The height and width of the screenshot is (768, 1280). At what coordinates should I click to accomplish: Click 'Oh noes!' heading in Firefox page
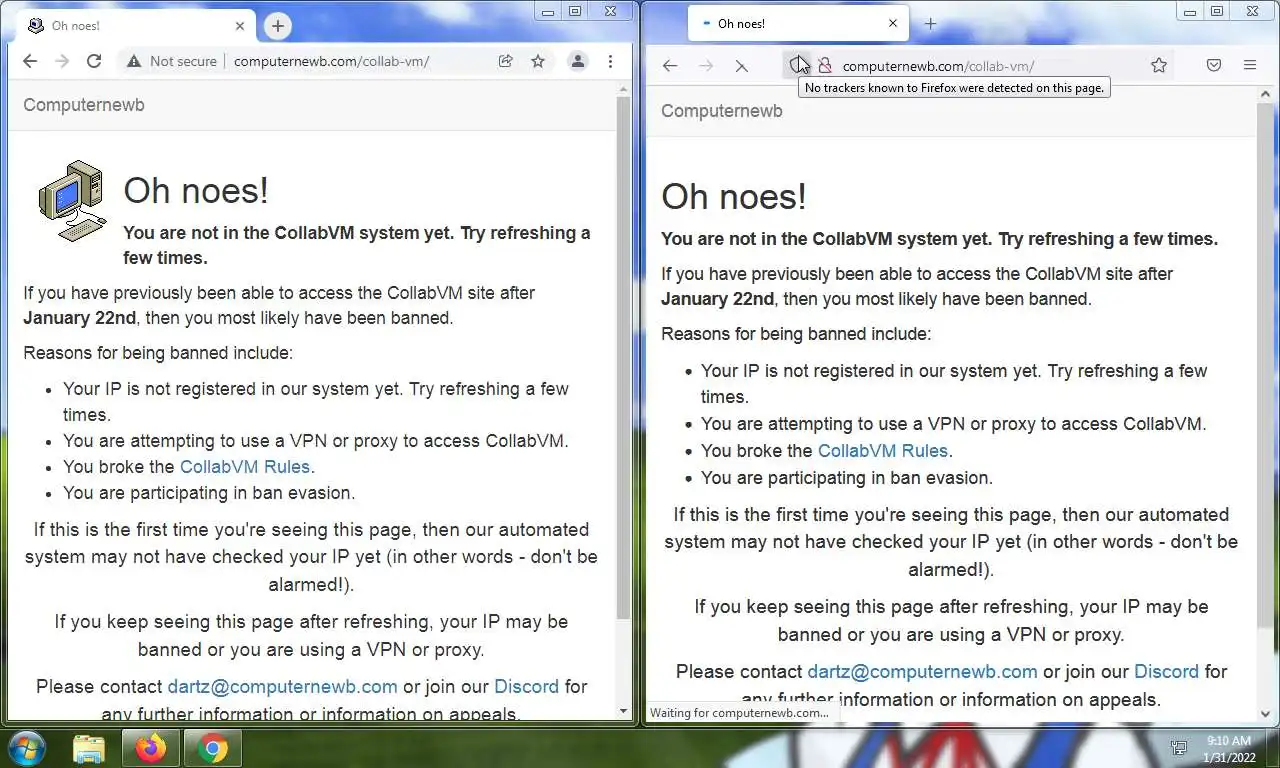coord(734,197)
